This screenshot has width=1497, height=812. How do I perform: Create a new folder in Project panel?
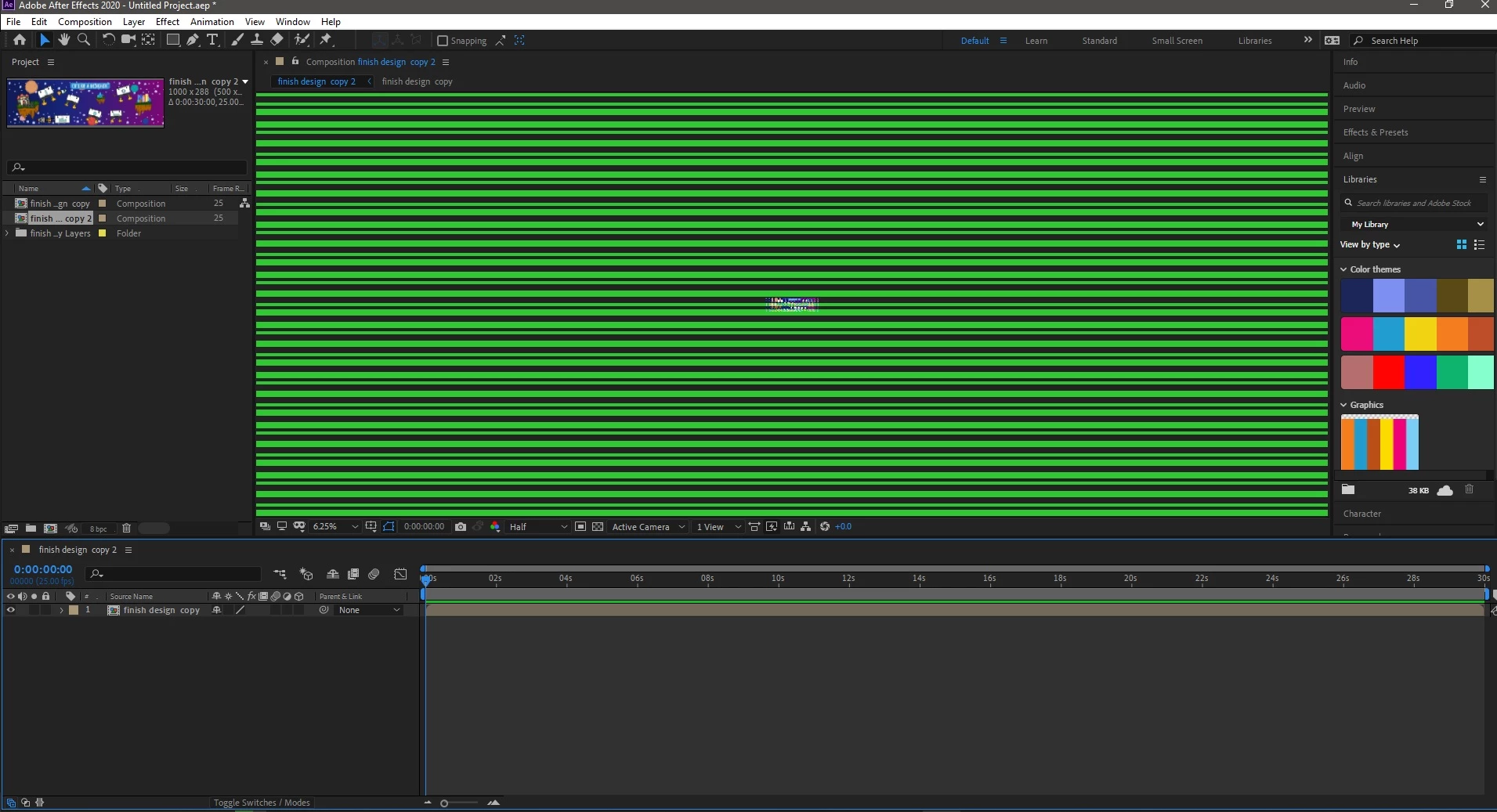pyautogui.click(x=31, y=529)
